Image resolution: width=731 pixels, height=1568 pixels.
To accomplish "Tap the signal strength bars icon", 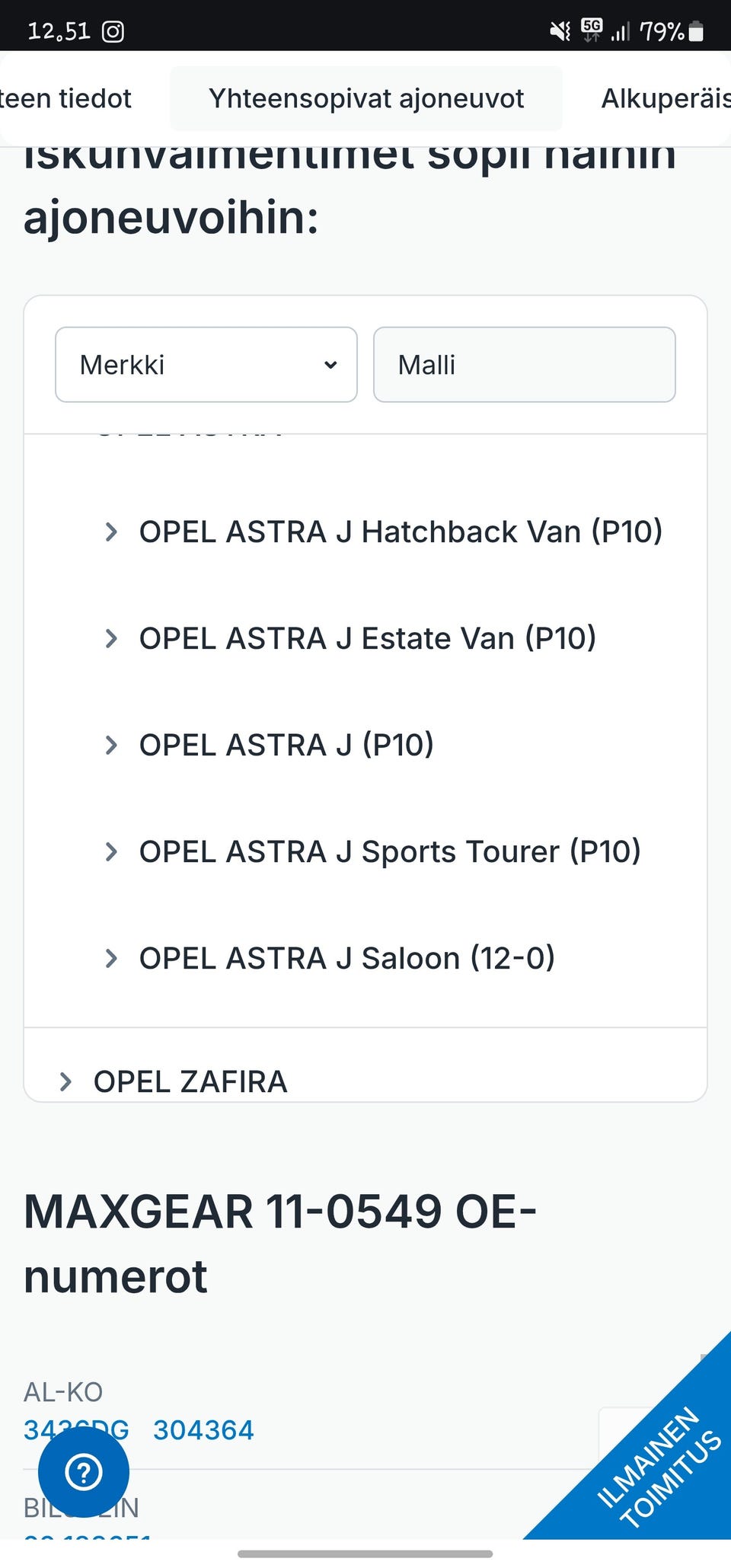I will pyautogui.click(x=621, y=31).
